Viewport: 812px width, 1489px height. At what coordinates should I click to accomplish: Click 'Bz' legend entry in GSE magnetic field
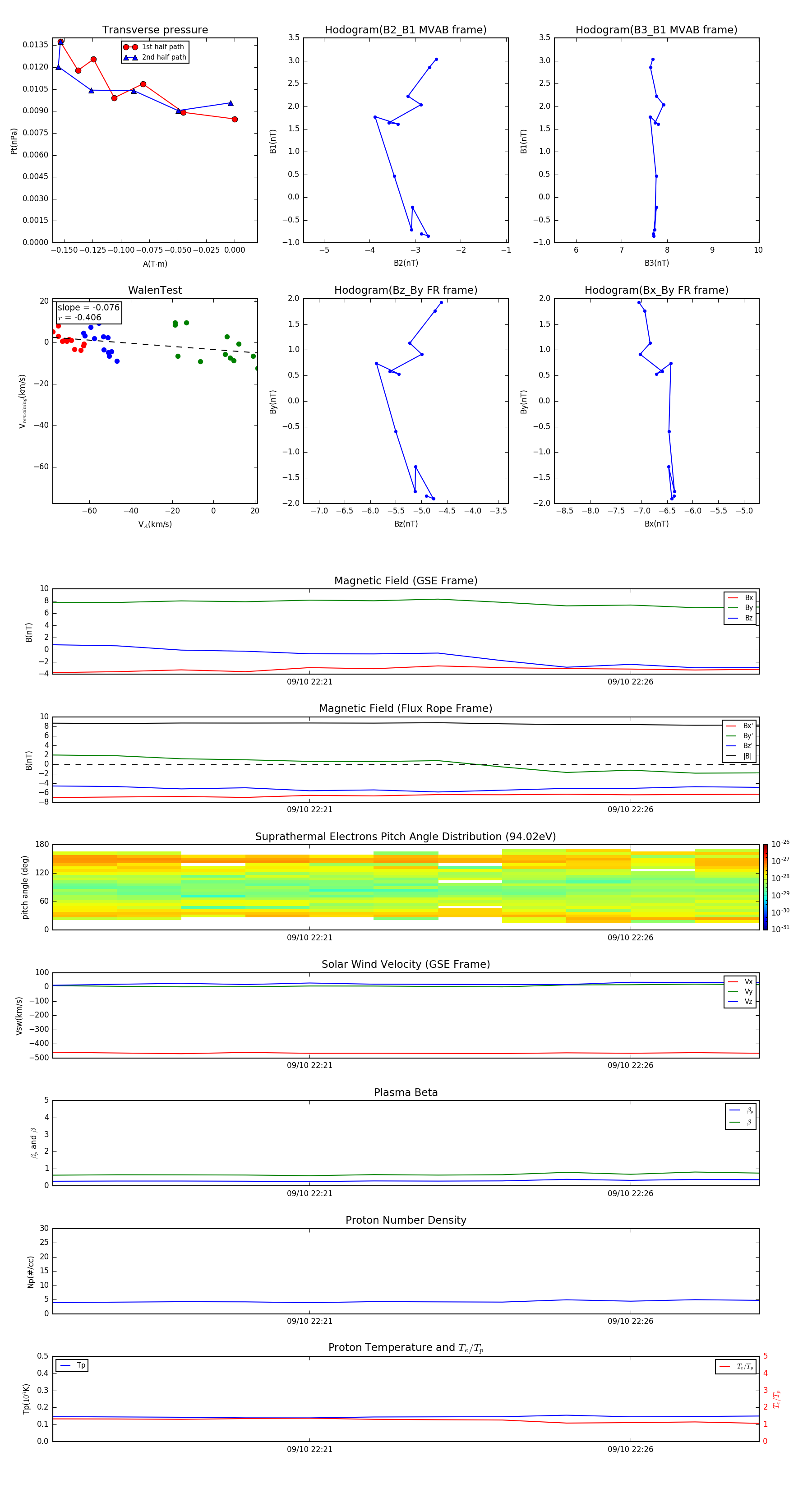coord(740,619)
